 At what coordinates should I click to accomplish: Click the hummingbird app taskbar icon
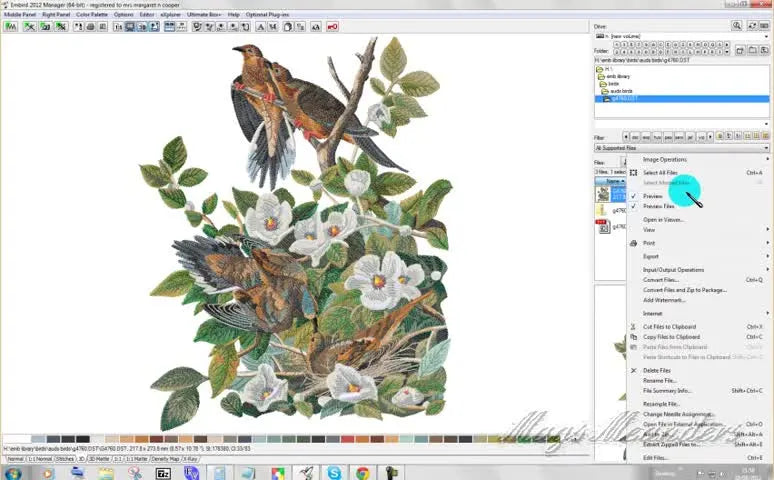click(306, 473)
